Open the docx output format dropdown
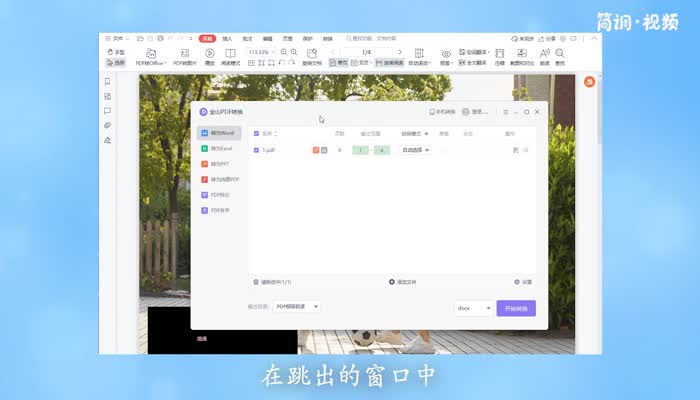This screenshot has height=400, width=700. pyautogui.click(x=474, y=308)
